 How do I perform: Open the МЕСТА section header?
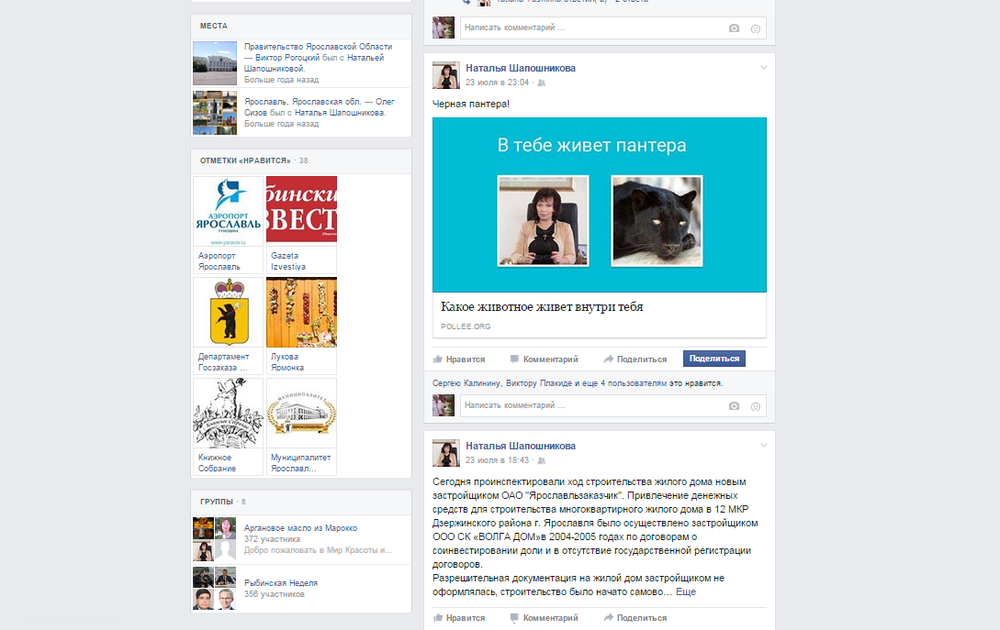214,26
